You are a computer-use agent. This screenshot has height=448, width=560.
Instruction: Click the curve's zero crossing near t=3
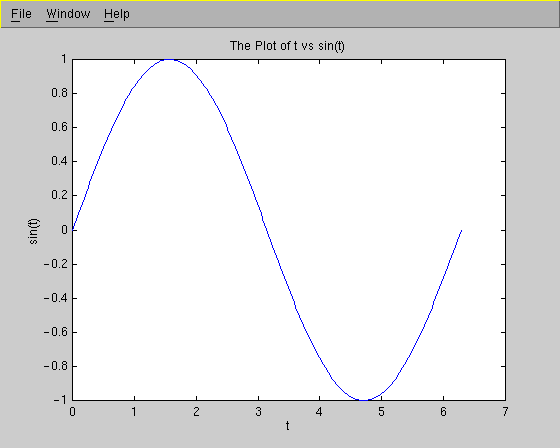point(267,230)
